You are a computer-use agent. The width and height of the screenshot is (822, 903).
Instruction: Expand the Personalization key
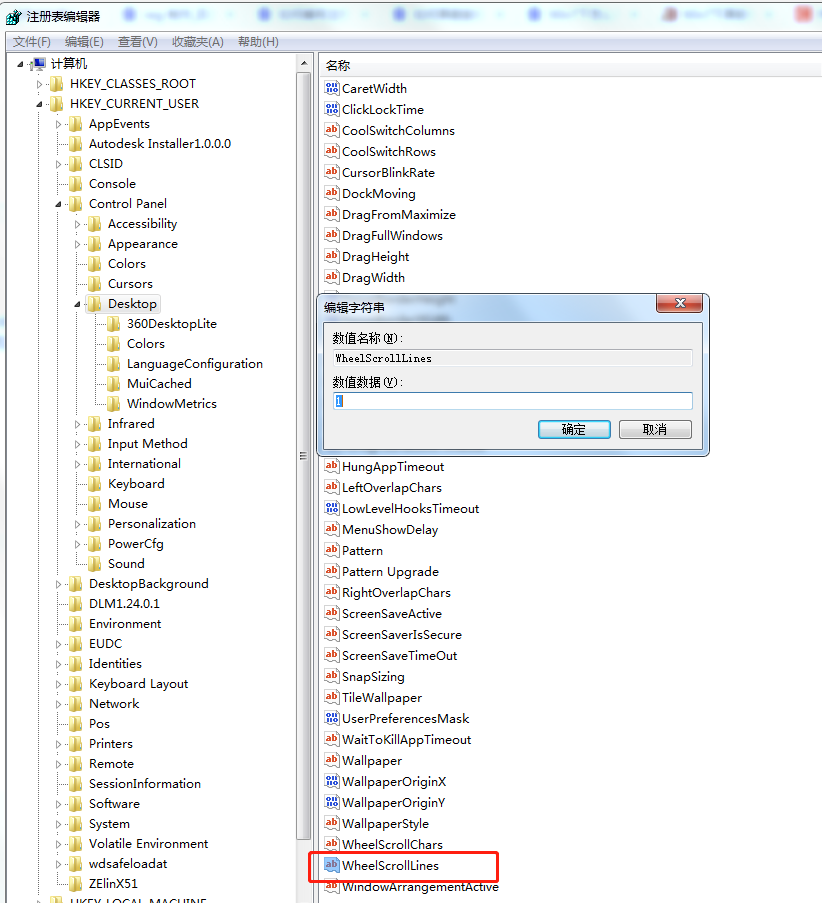click(x=77, y=524)
